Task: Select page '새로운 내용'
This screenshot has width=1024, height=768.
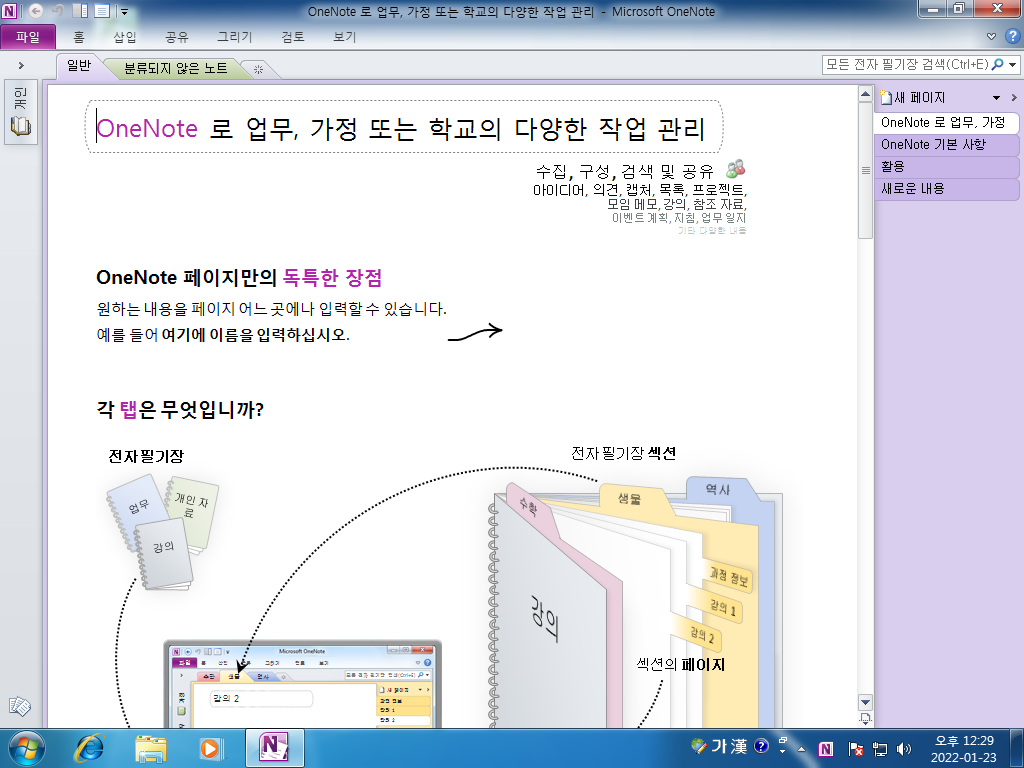Action: pyautogui.click(x=946, y=189)
